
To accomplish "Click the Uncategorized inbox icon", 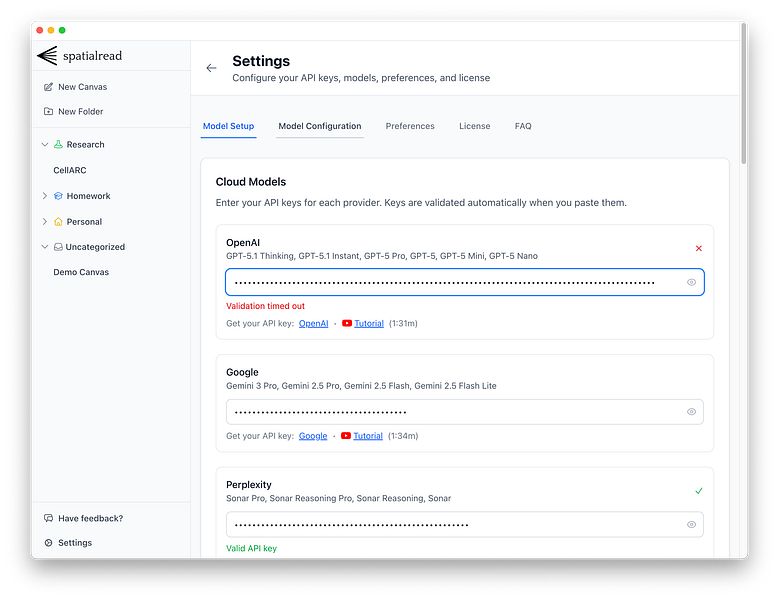I will 58,247.
